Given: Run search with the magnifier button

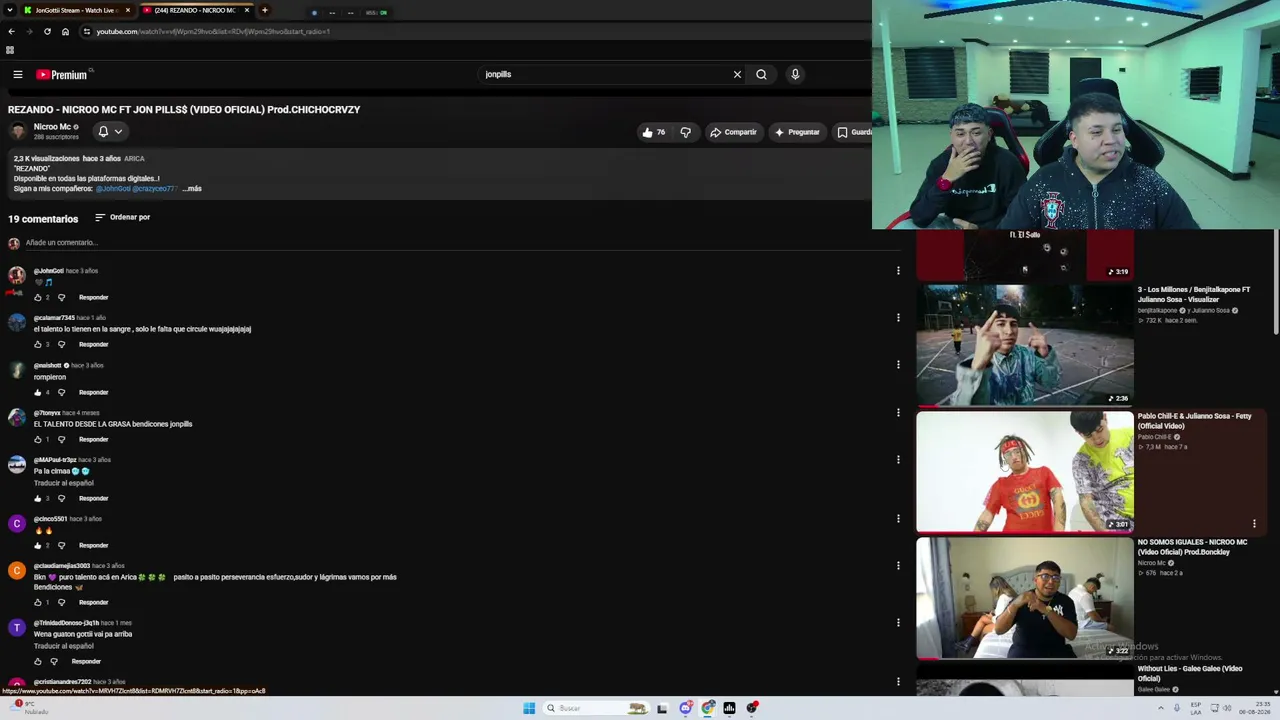Looking at the screenshot, I should coord(761,74).
